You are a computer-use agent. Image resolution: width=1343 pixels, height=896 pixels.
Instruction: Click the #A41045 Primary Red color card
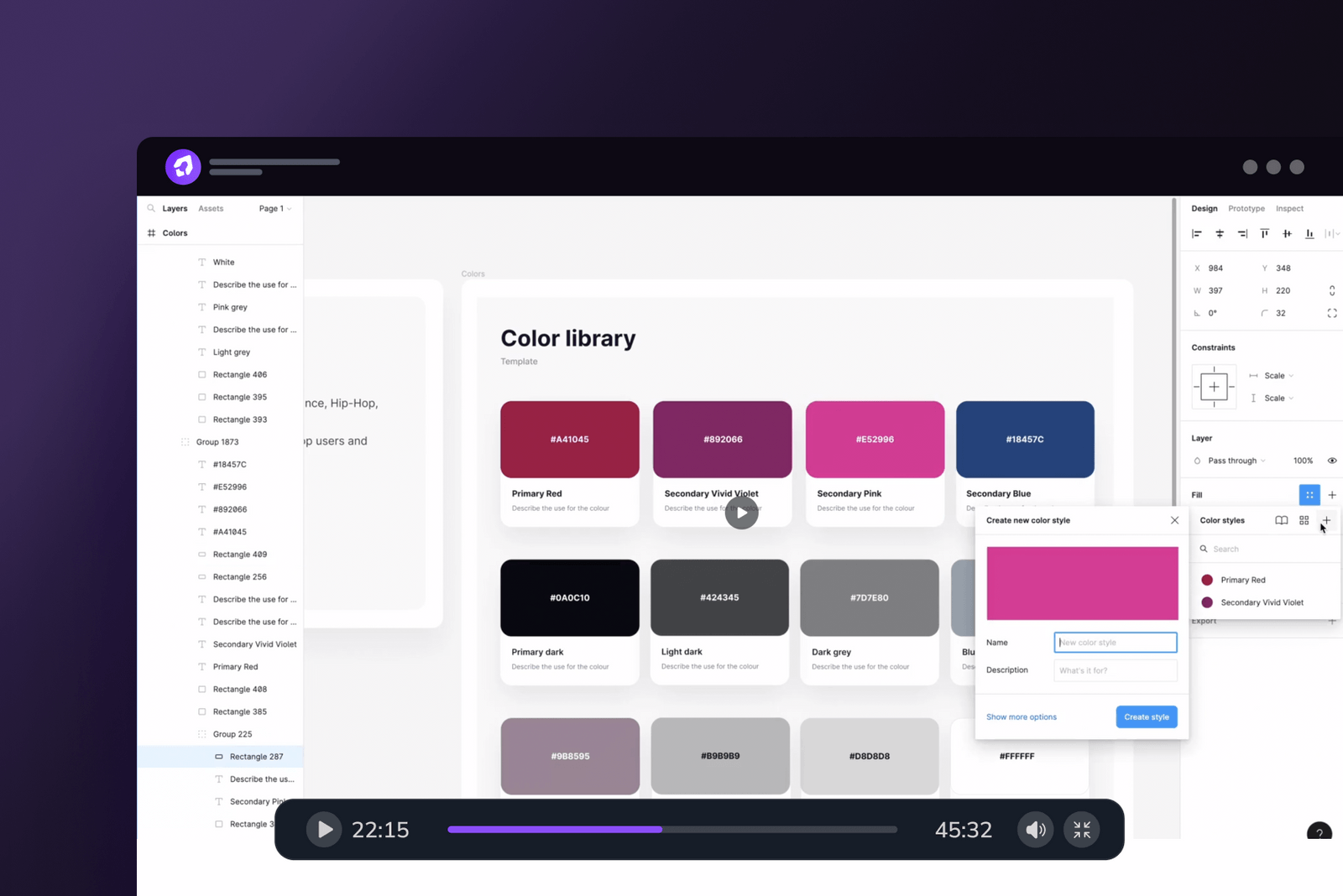coord(570,463)
